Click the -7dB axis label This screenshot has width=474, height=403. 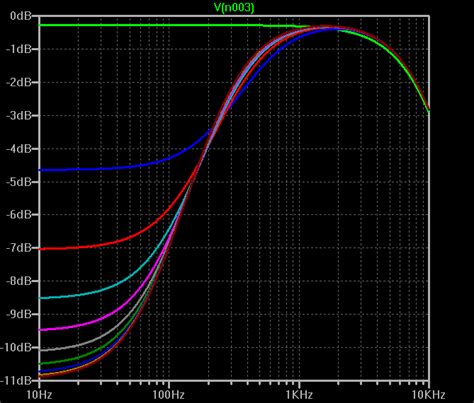point(19,248)
